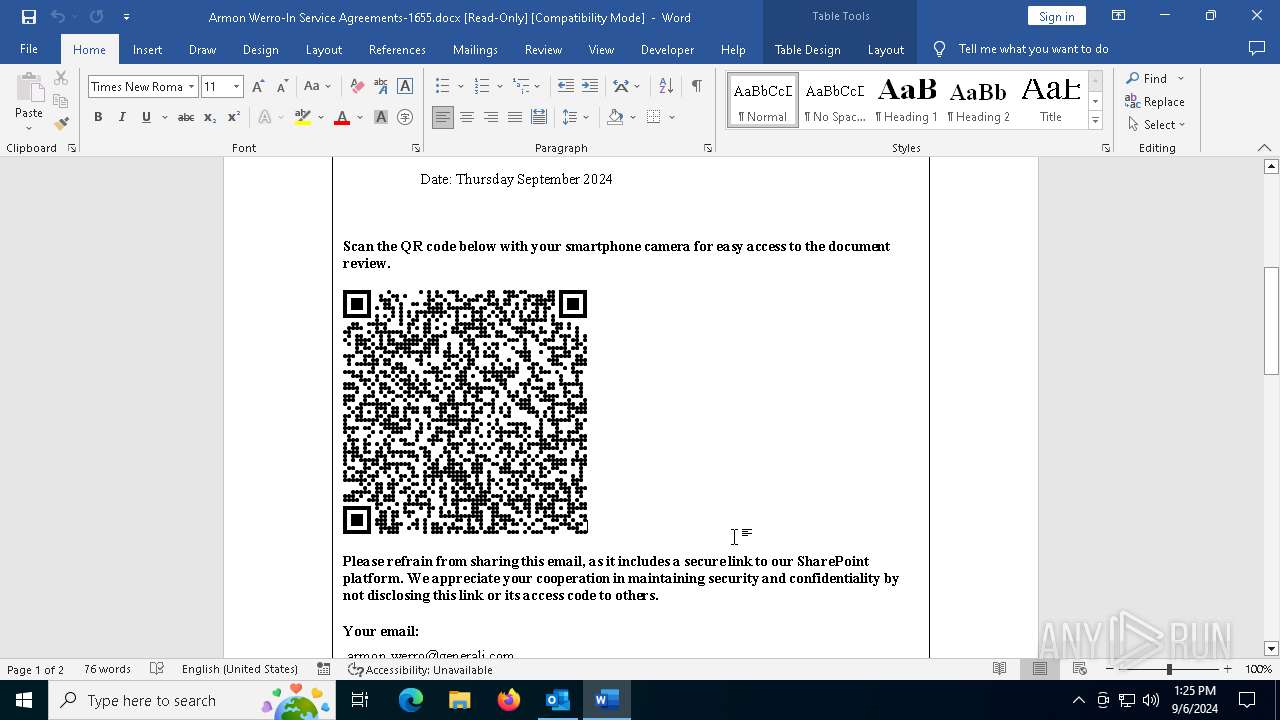Viewport: 1280px width, 720px height.
Task: Expand the Styles gallery
Action: 1095,120
